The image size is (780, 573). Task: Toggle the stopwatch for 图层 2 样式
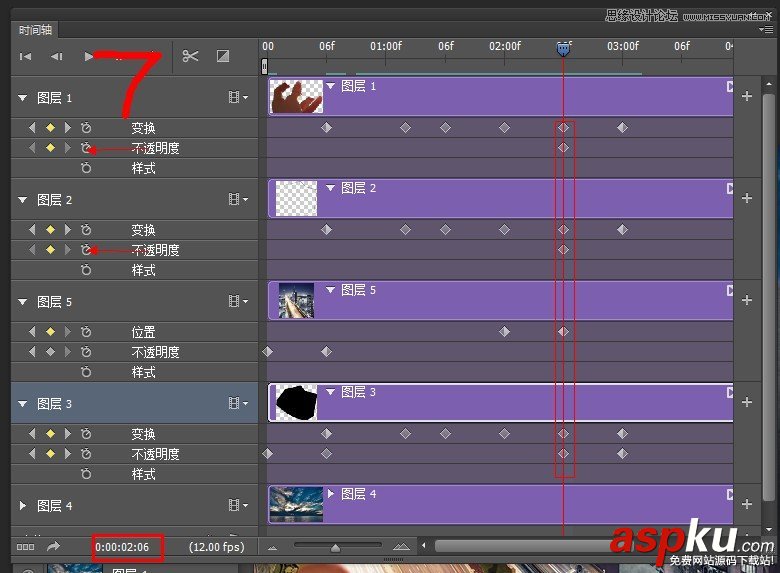[x=86, y=270]
